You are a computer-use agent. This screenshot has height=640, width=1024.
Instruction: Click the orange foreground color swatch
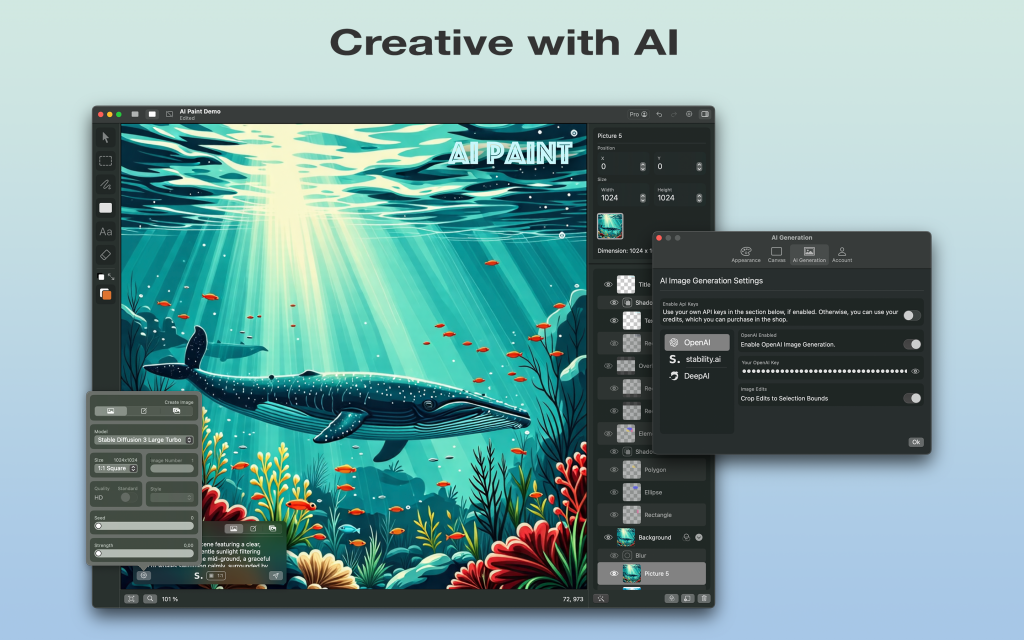pyautogui.click(x=106, y=294)
